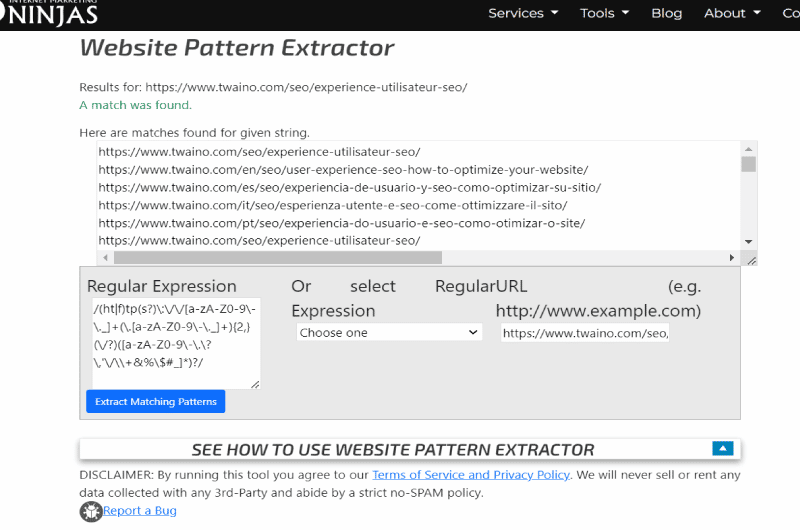This screenshot has width=800, height=530.
Task: Open the Services menu
Action: point(523,13)
